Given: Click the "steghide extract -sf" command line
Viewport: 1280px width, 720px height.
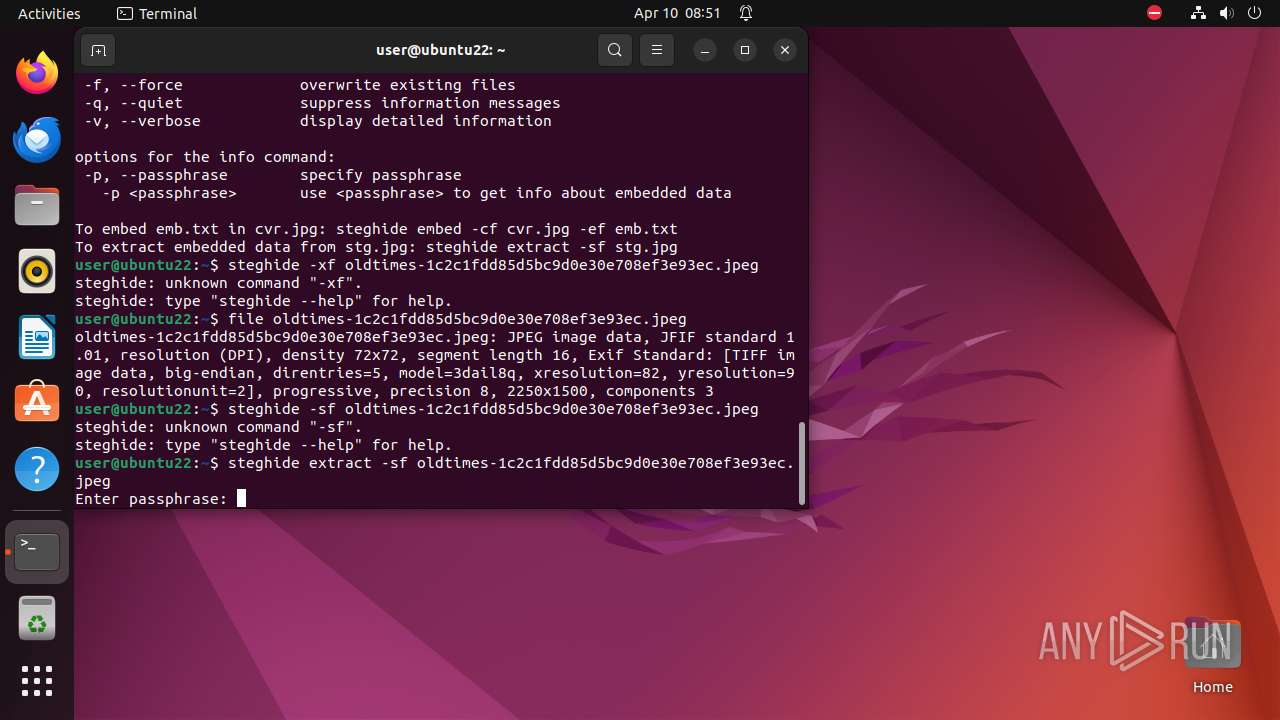Looking at the screenshot, I should click(434, 472).
